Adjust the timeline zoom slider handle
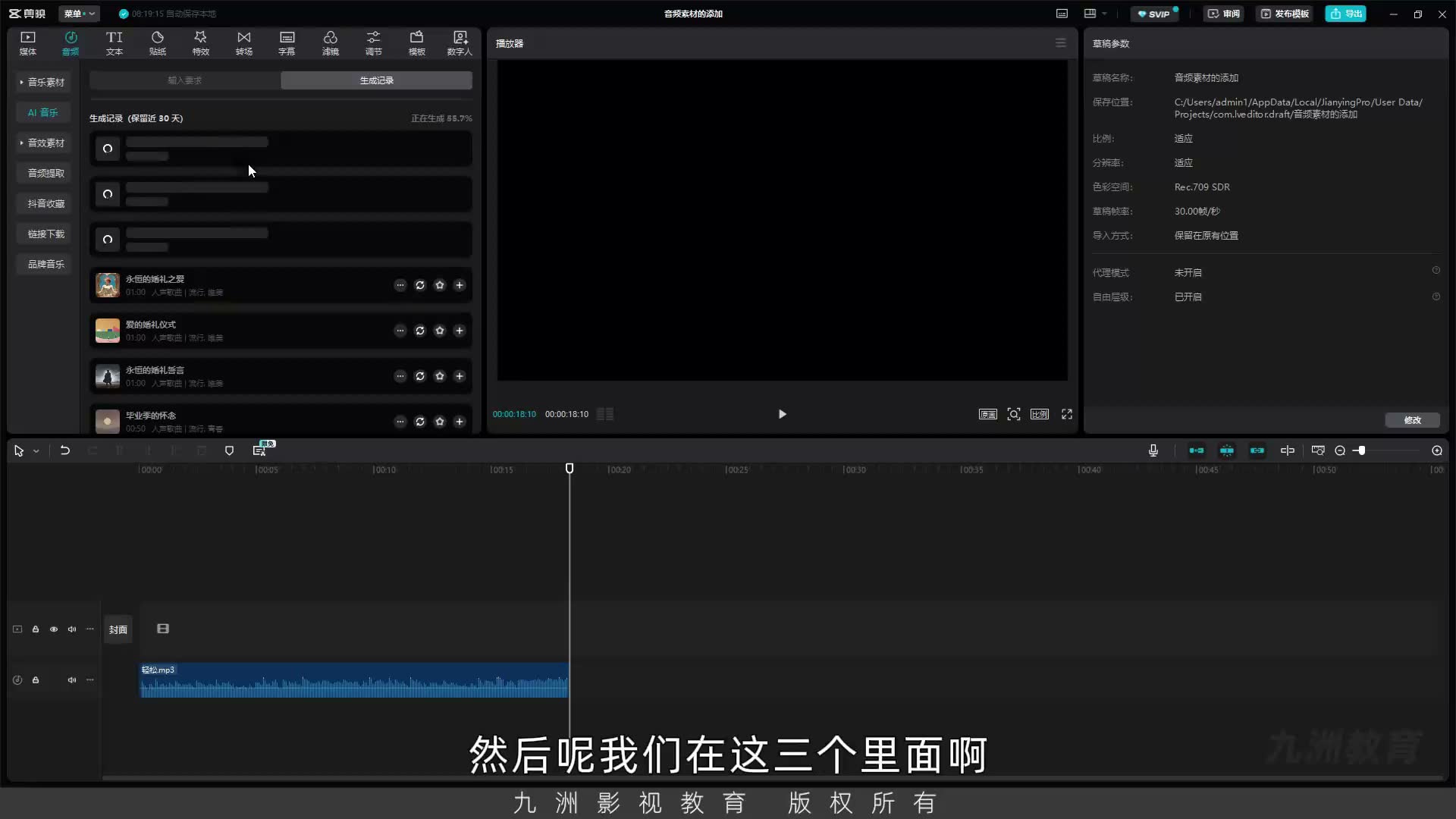 [1362, 450]
